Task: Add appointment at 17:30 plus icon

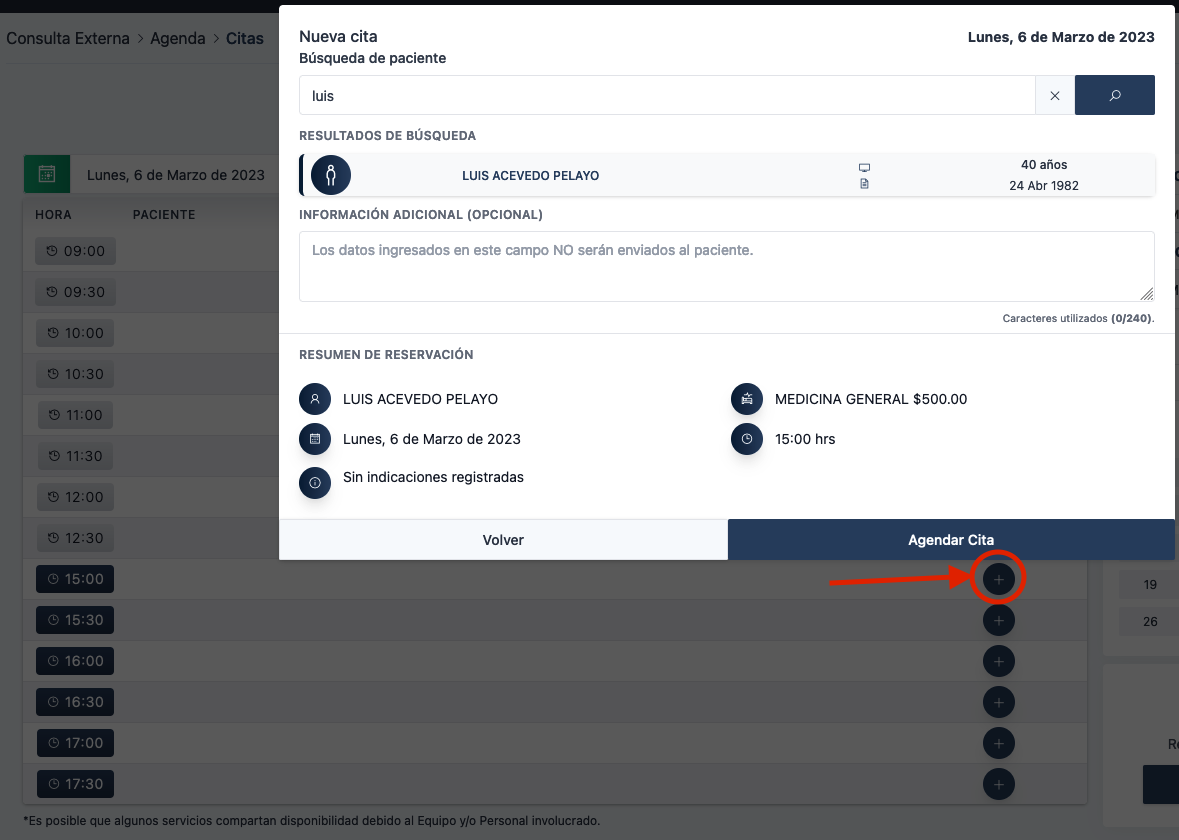Action: click(x=998, y=784)
